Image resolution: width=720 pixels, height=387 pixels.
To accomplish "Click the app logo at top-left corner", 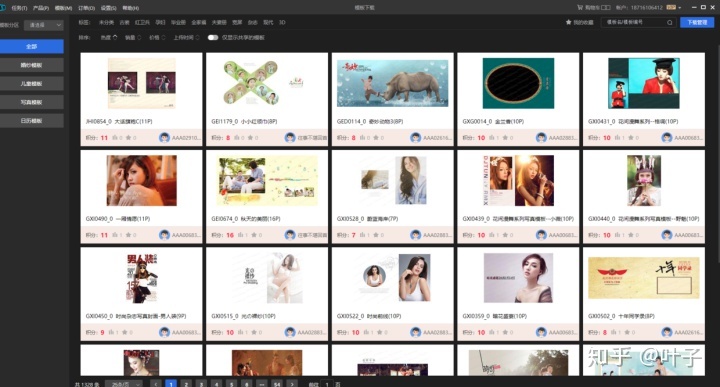I will pos(2,8).
